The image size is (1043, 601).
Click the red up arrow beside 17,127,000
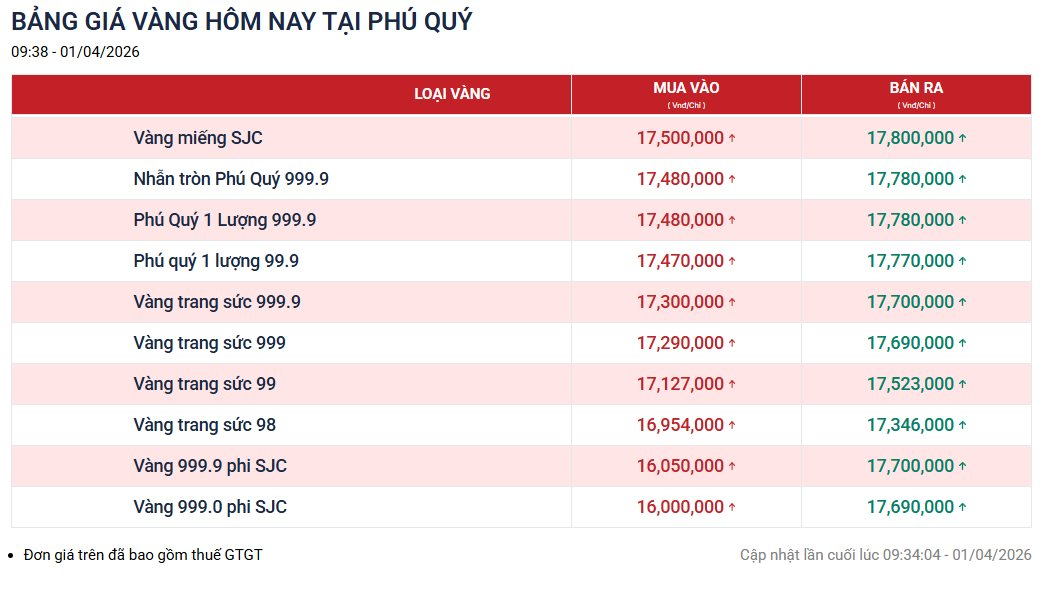coord(732,385)
